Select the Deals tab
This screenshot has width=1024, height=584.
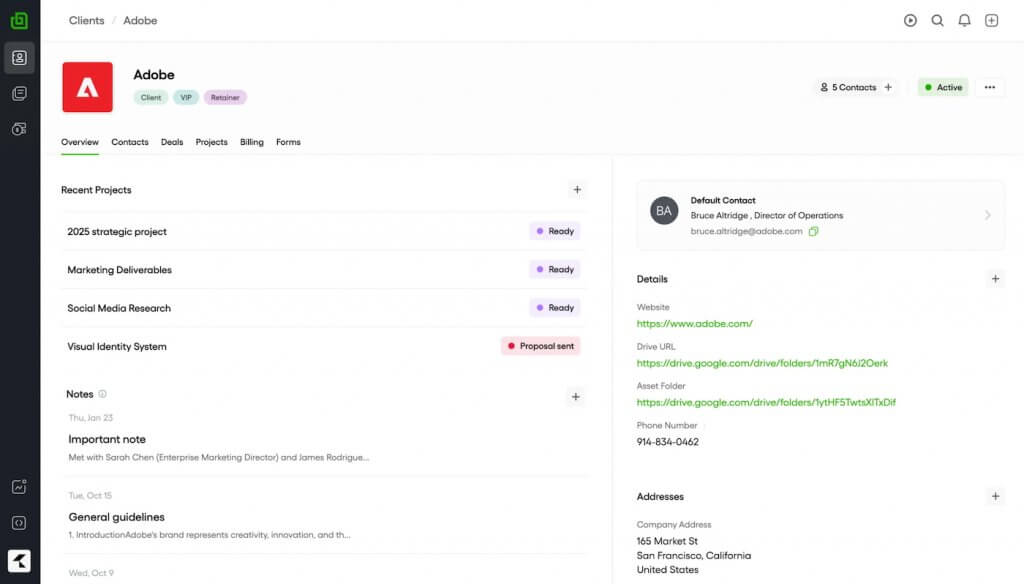[x=172, y=142]
